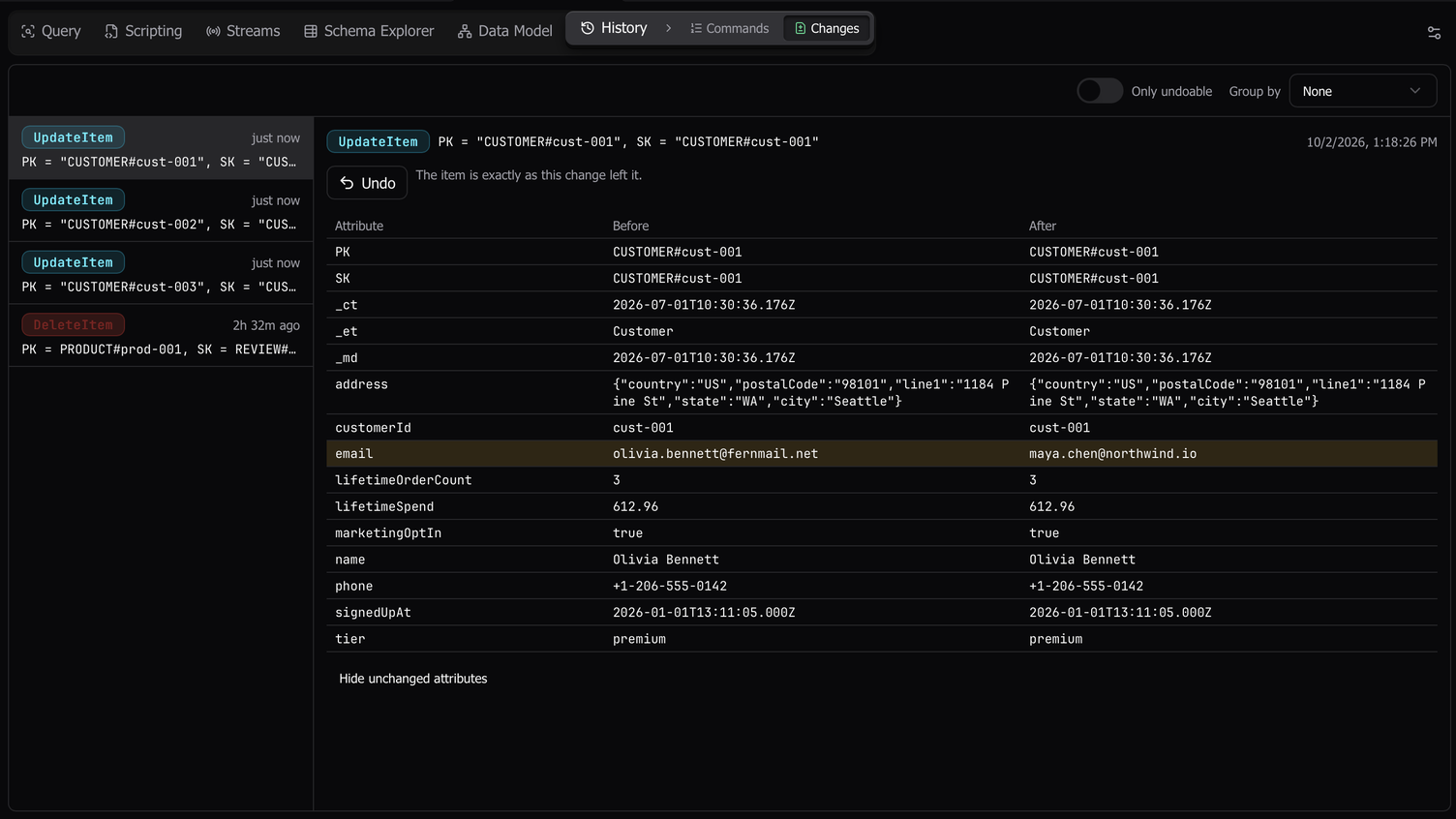Click the lifetimeOrderCount attribute name
The height and width of the screenshot is (819, 1456).
pyautogui.click(x=404, y=480)
